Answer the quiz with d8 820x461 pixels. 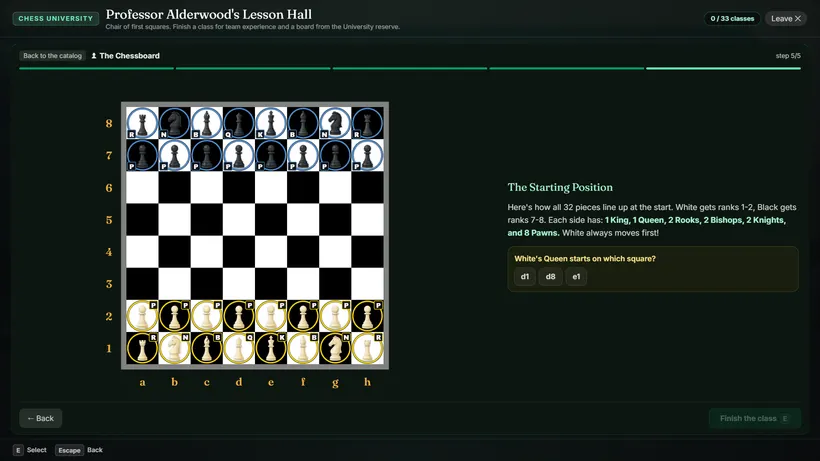(x=550, y=276)
